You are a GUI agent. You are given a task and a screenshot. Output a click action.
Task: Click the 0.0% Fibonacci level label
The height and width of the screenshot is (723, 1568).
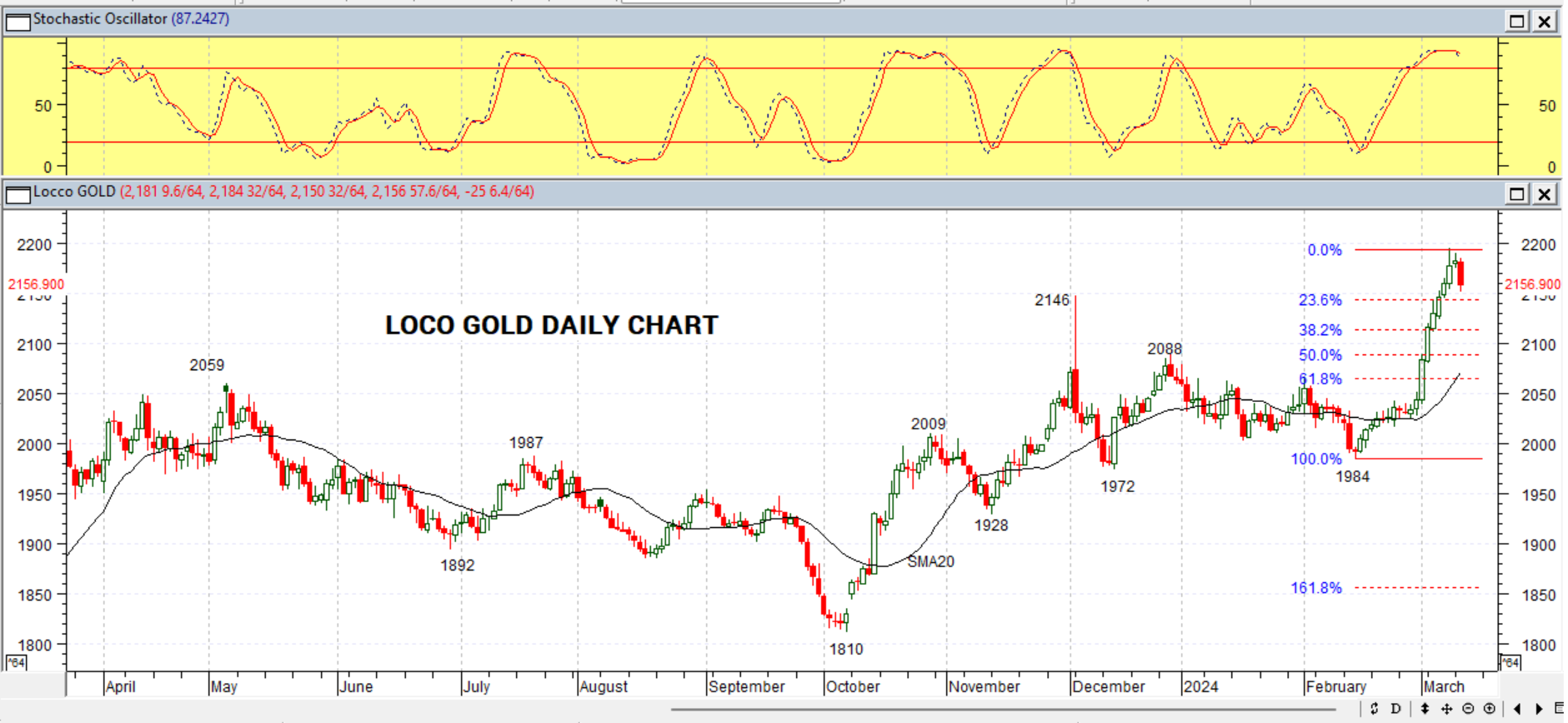[x=1325, y=250]
